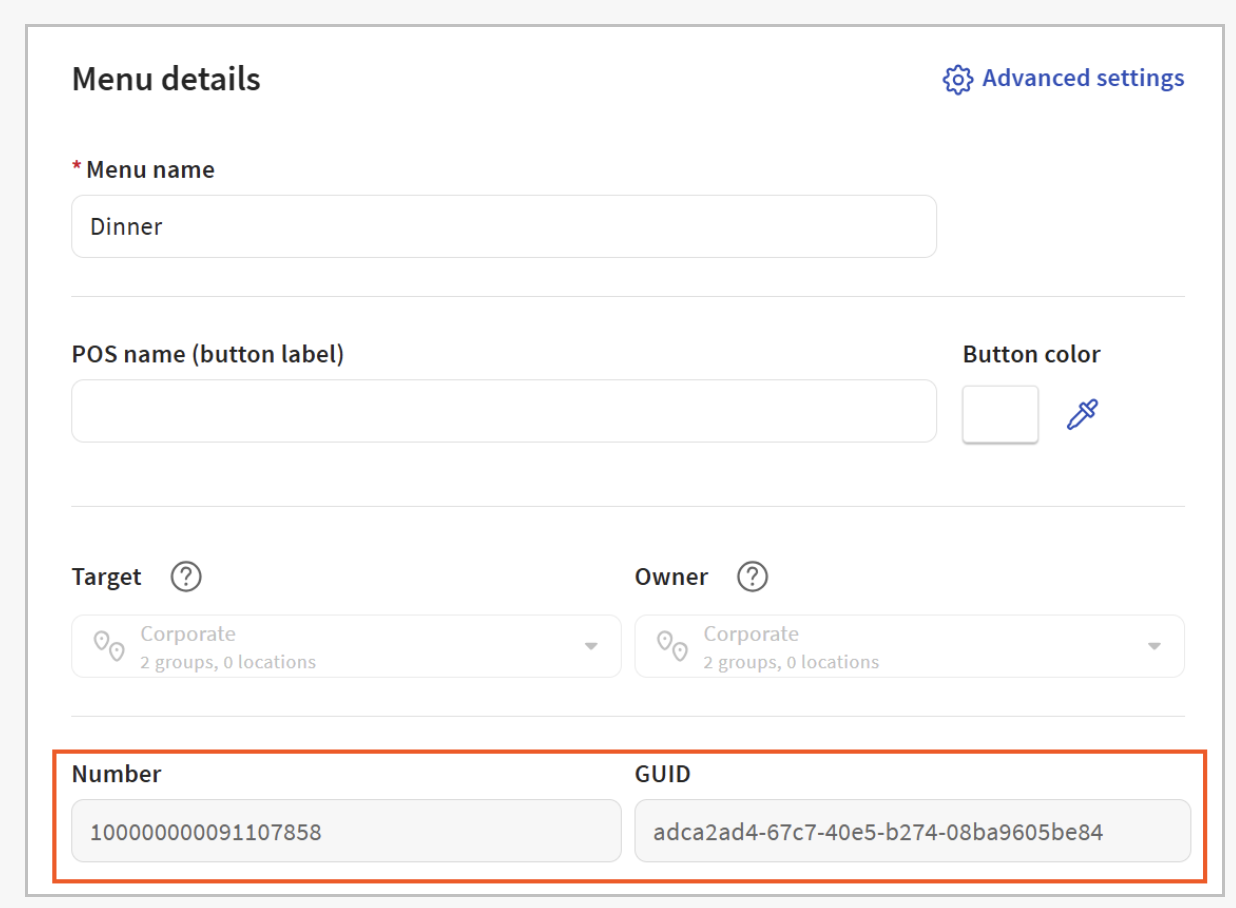
Task: Focus the POS name button label field
Action: pos(503,411)
